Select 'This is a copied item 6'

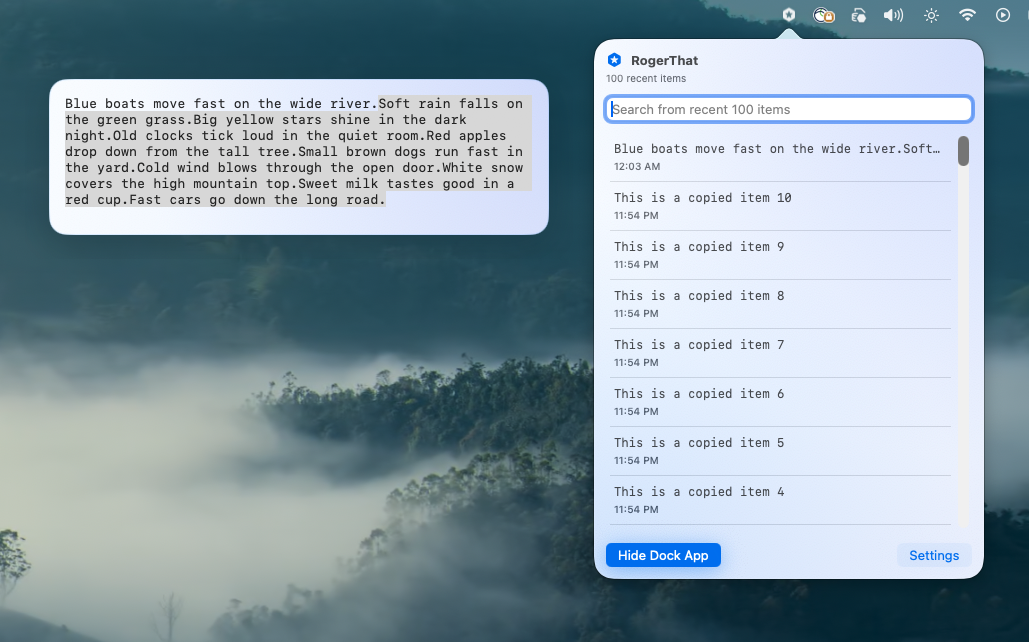pyautogui.click(x=780, y=402)
